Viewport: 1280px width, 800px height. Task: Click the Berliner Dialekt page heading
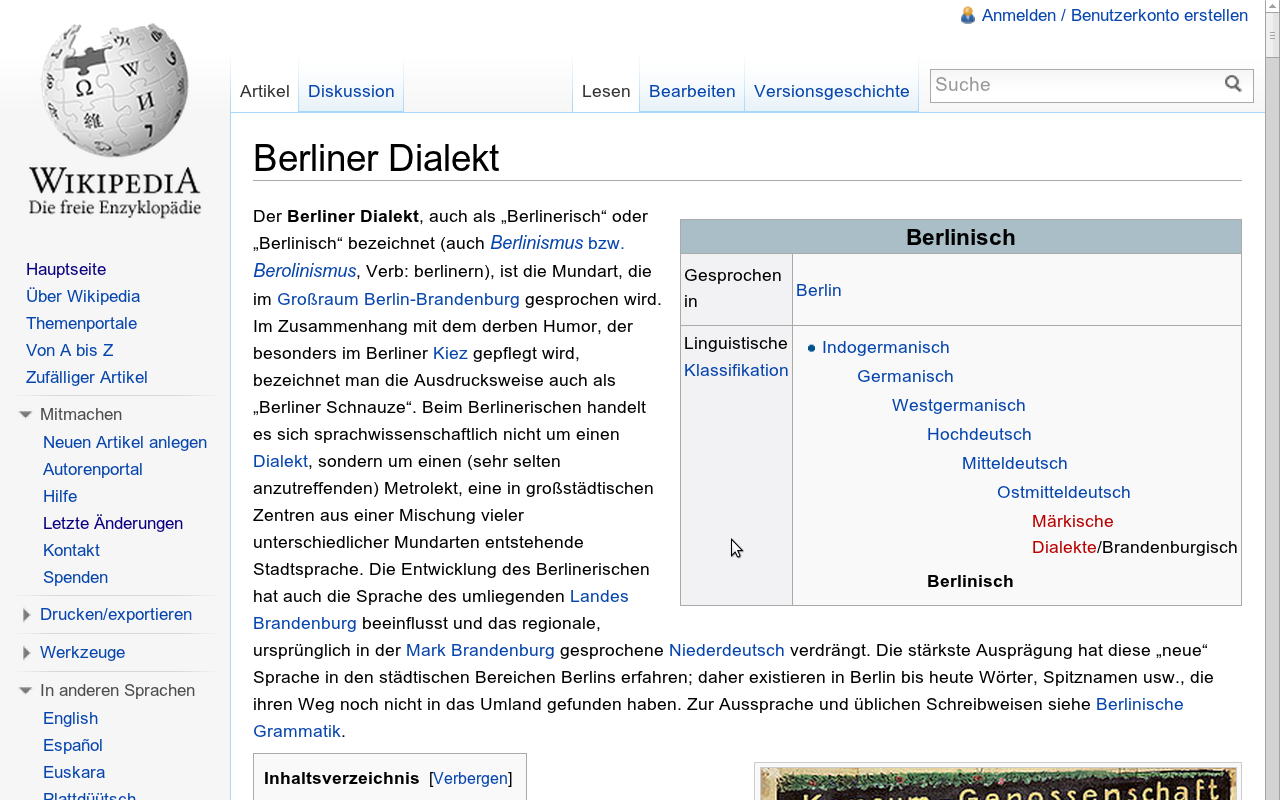click(376, 158)
